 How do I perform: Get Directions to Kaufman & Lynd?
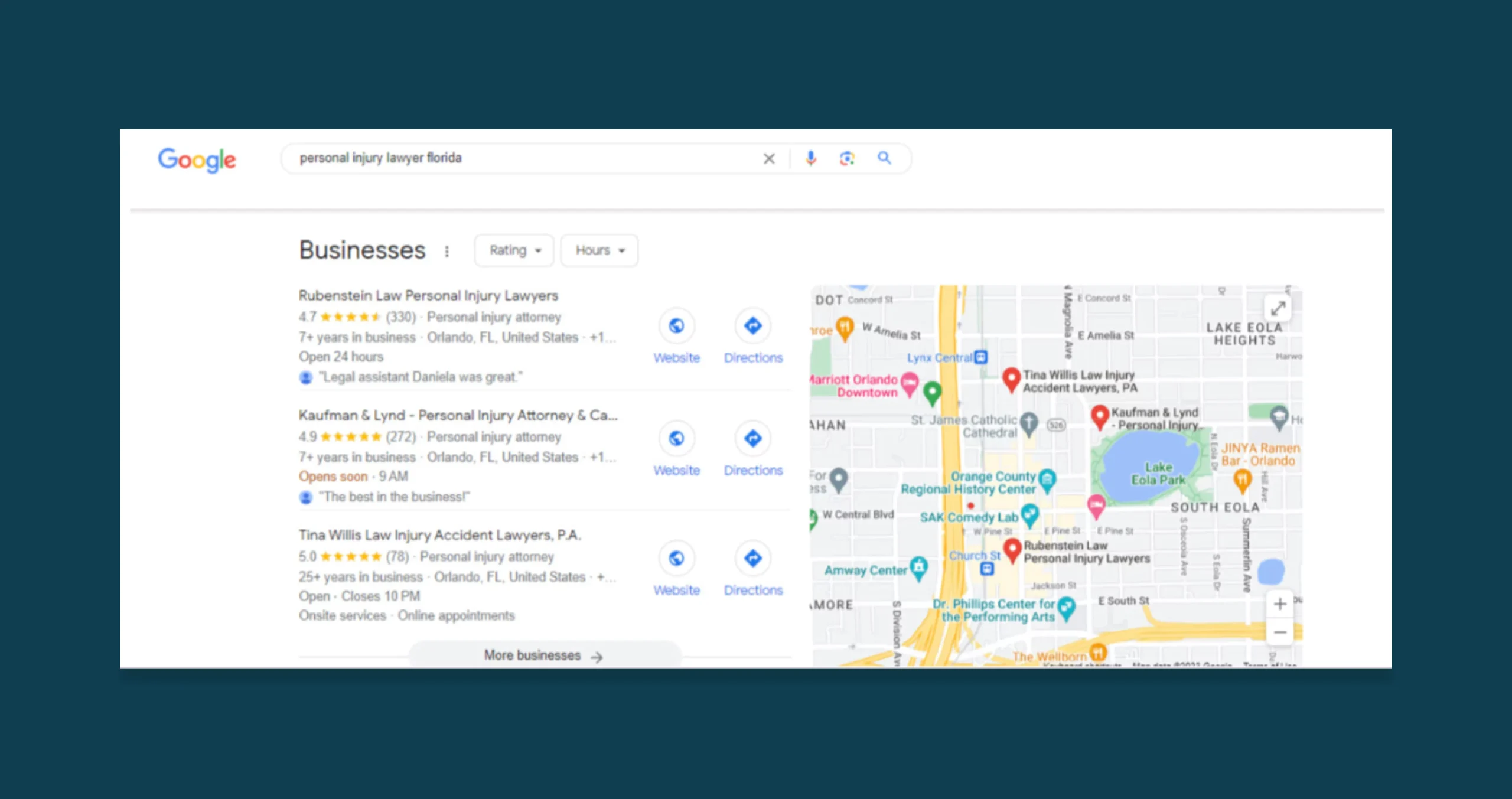tap(752, 438)
